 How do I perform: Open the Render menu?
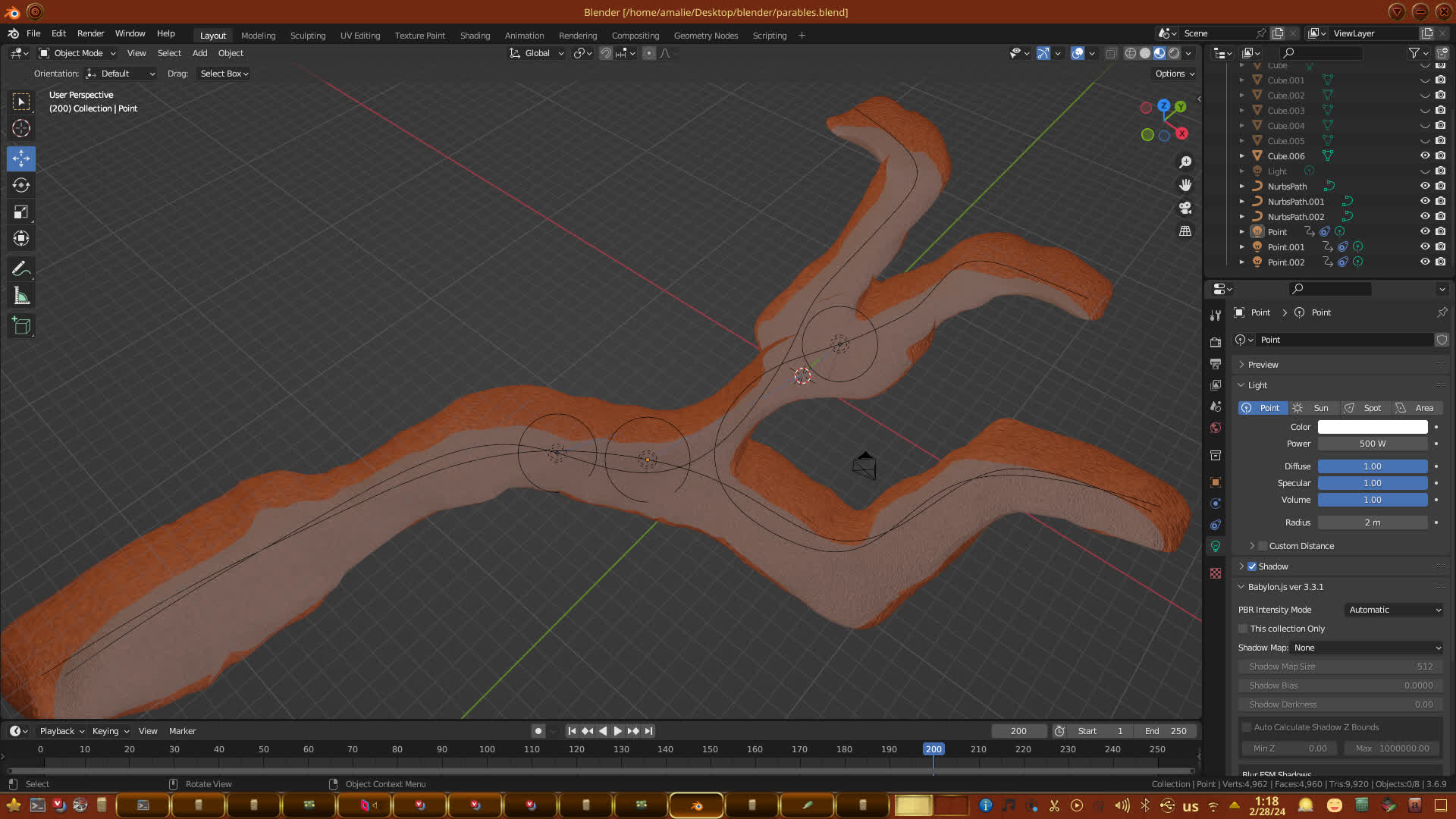90,33
